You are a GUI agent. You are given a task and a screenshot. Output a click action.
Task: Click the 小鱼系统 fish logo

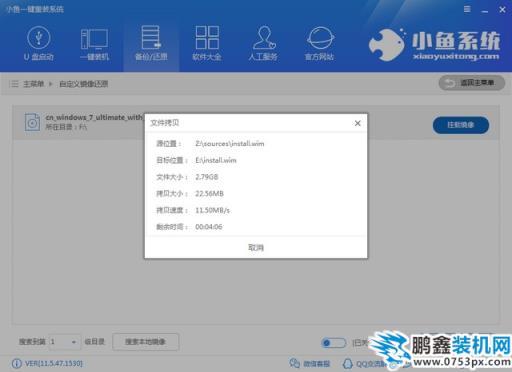coord(387,45)
